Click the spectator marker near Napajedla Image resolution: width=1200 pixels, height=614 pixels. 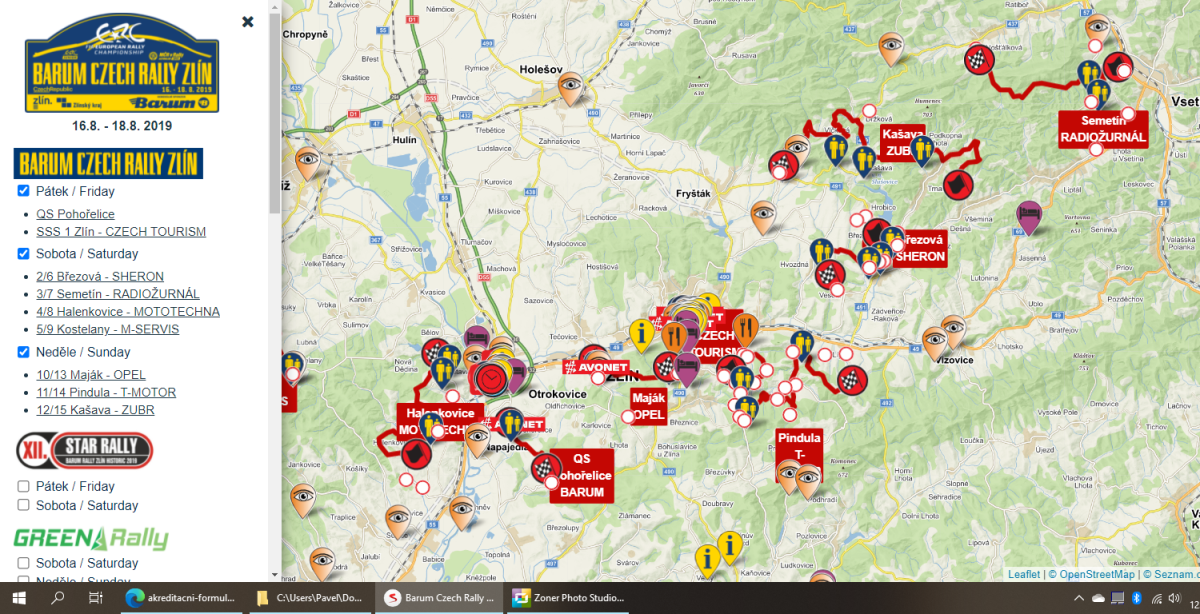tap(511, 423)
